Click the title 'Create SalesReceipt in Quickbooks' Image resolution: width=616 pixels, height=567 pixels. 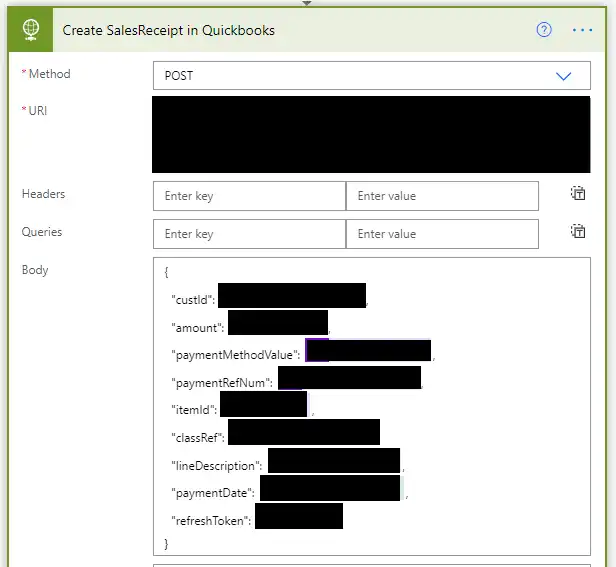coord(169,30)
